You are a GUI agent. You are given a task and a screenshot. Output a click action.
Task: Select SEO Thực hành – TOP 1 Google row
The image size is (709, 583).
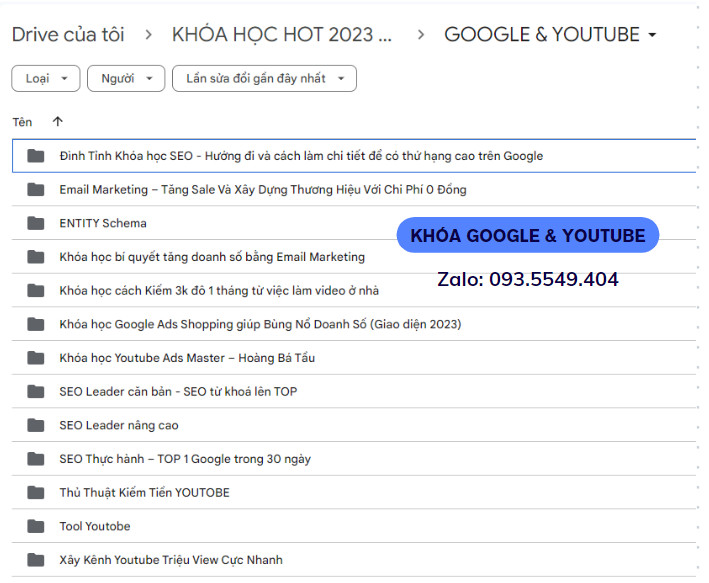[x=185, y=459]
